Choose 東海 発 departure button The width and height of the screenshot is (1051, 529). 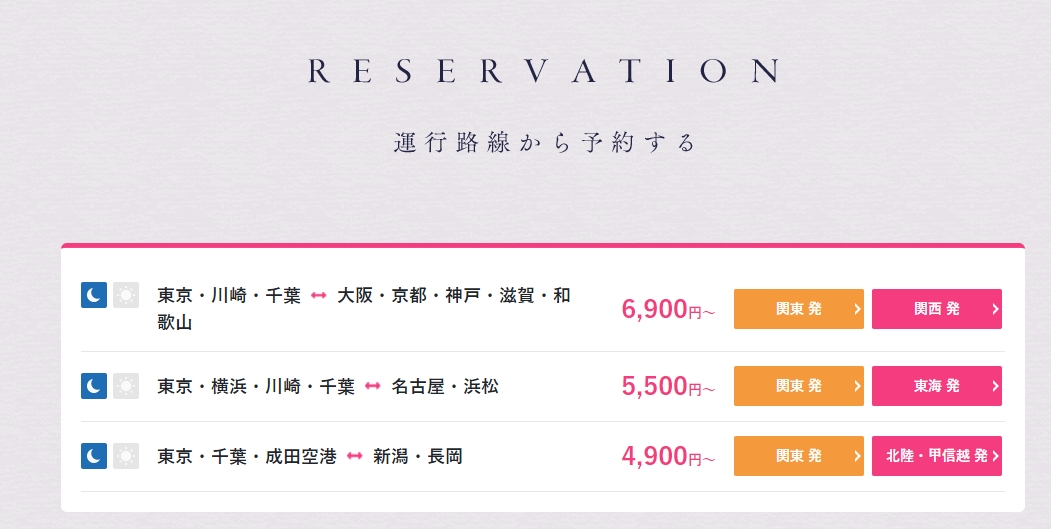click(936, 386)
